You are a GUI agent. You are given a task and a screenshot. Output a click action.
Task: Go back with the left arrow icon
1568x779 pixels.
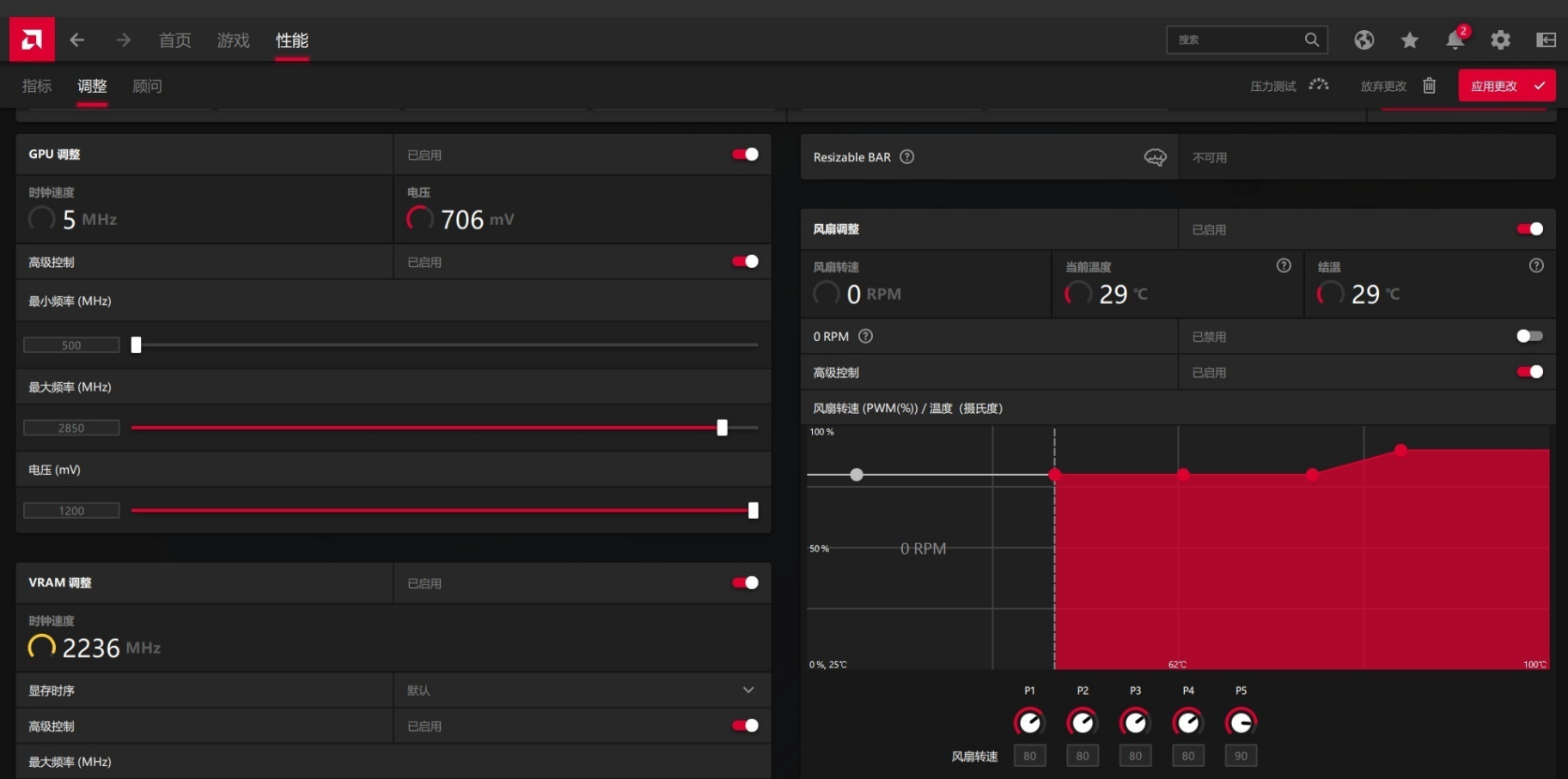click(77, 40)
